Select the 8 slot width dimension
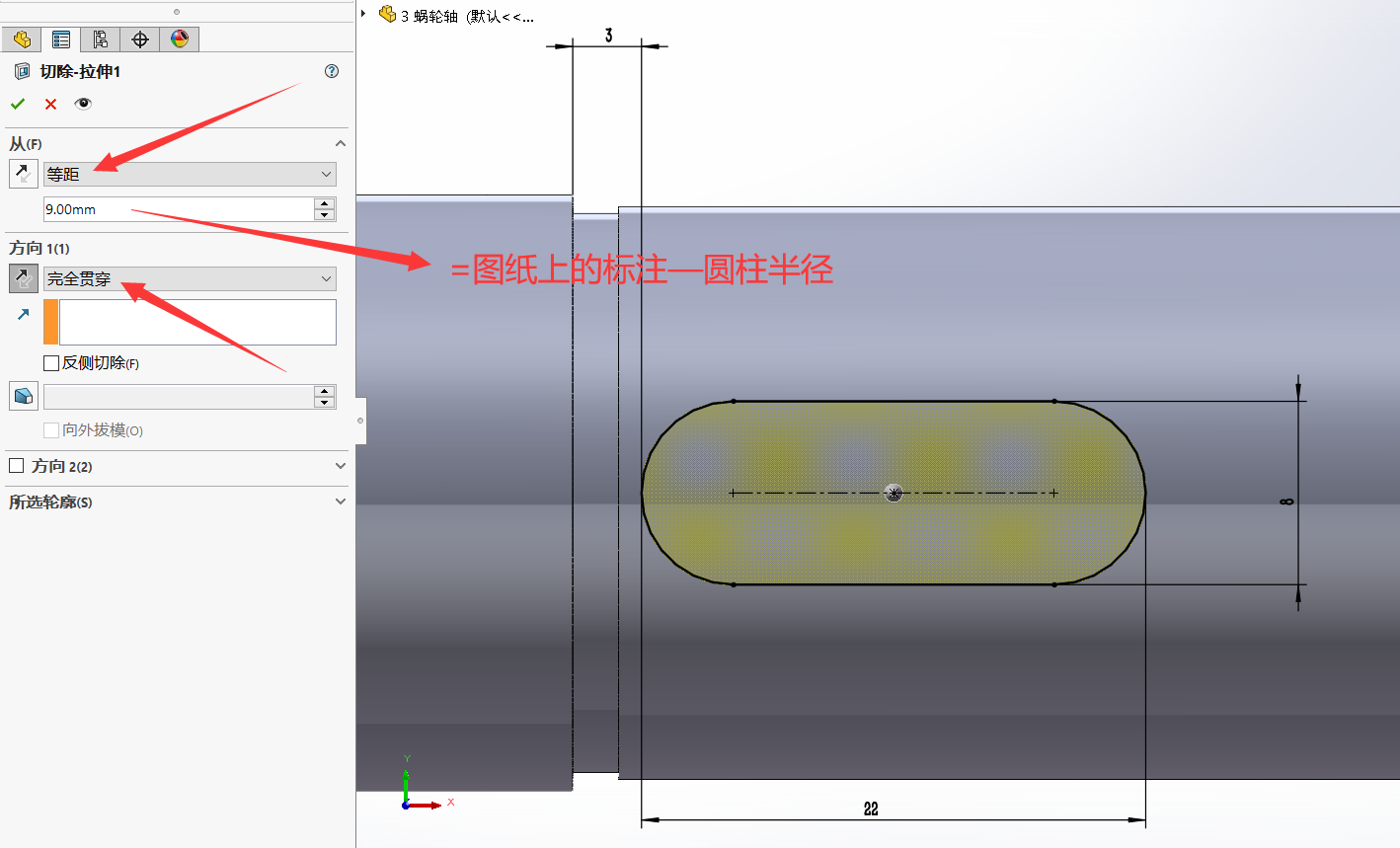This screenshot has width=1400, height=848. (x=1285, y=501)
